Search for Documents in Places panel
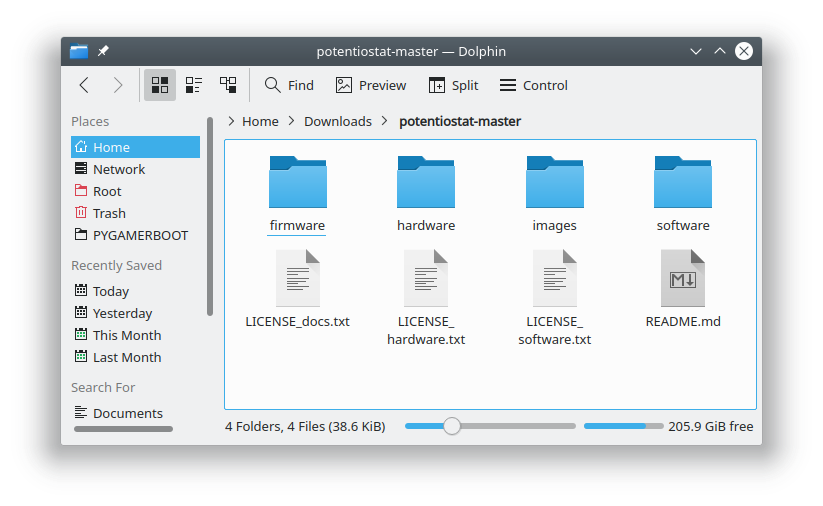823x506 pixels. coord(135,413)
